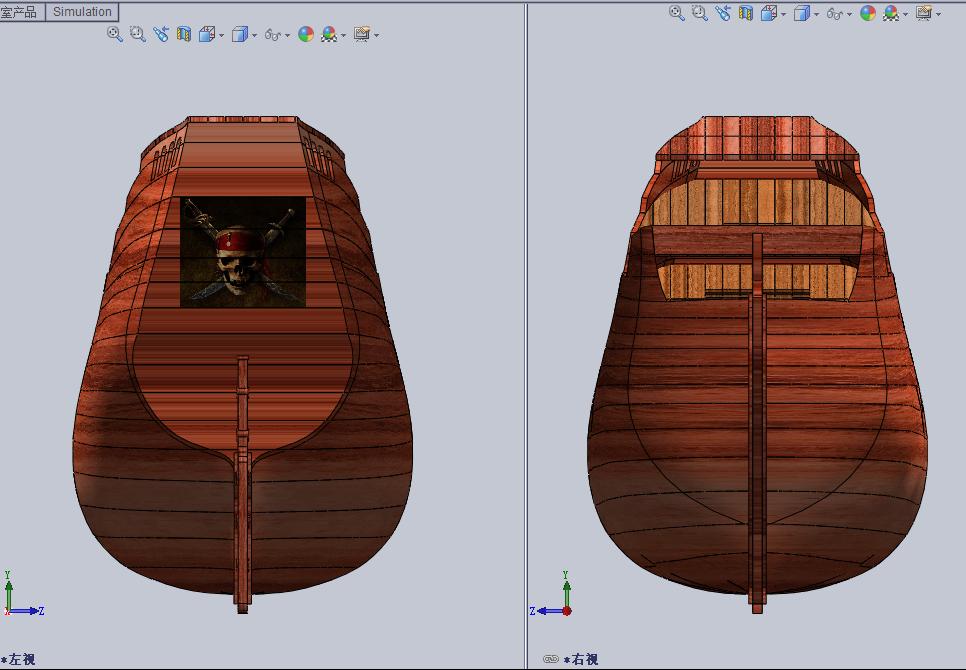Image resolution: width=966 pixels, height=670 pixels.
Task: Click Previous View in left viewport toolbar
Action: click(161, 34)
